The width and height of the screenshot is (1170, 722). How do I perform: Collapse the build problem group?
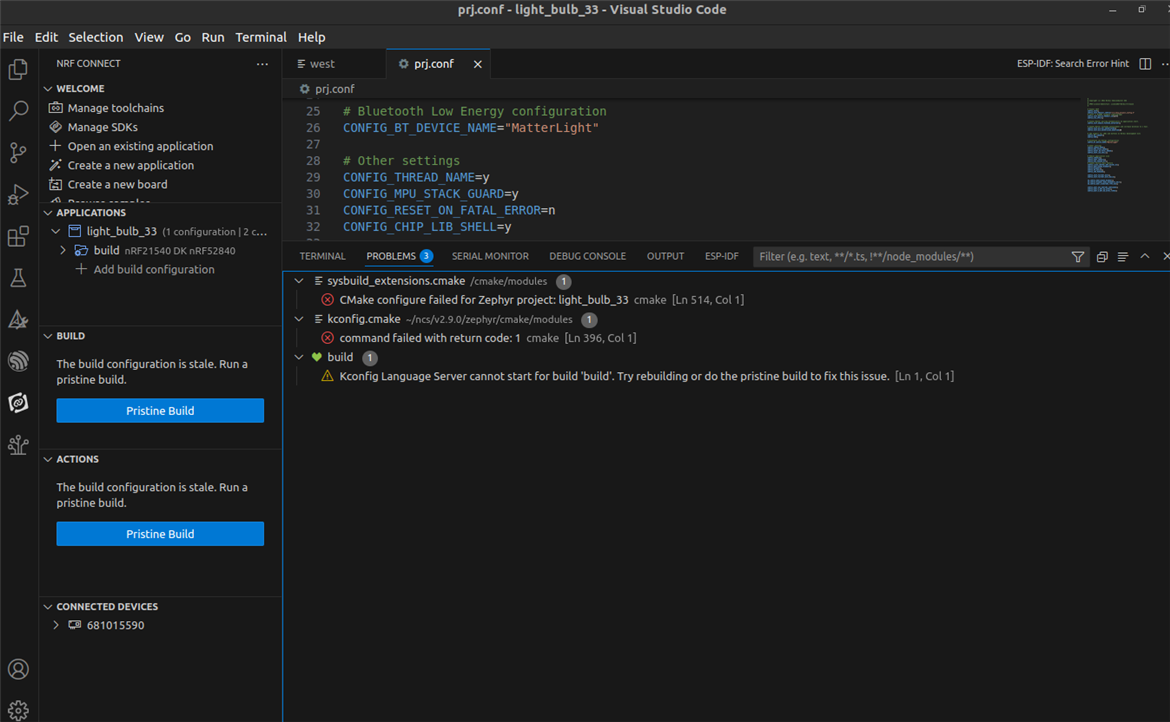click(299, 357)
